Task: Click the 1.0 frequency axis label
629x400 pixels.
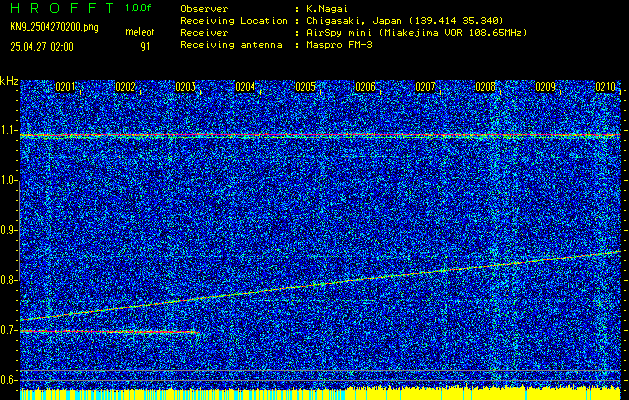Action: click(x=8, y=180)
